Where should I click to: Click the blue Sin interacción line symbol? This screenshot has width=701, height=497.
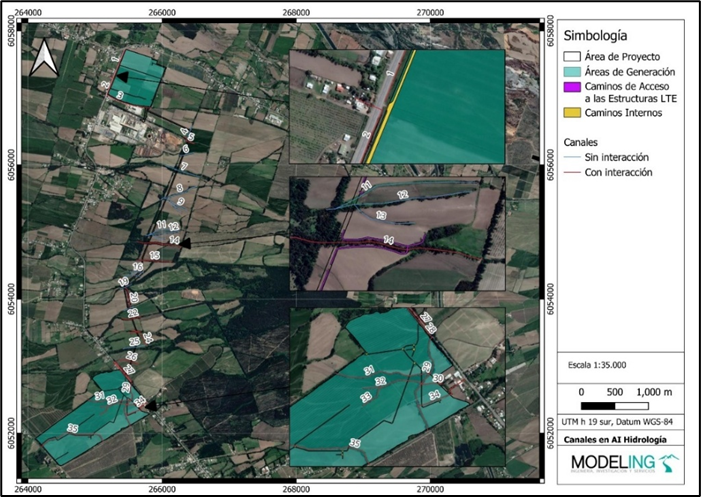click(x=573, y=157)
